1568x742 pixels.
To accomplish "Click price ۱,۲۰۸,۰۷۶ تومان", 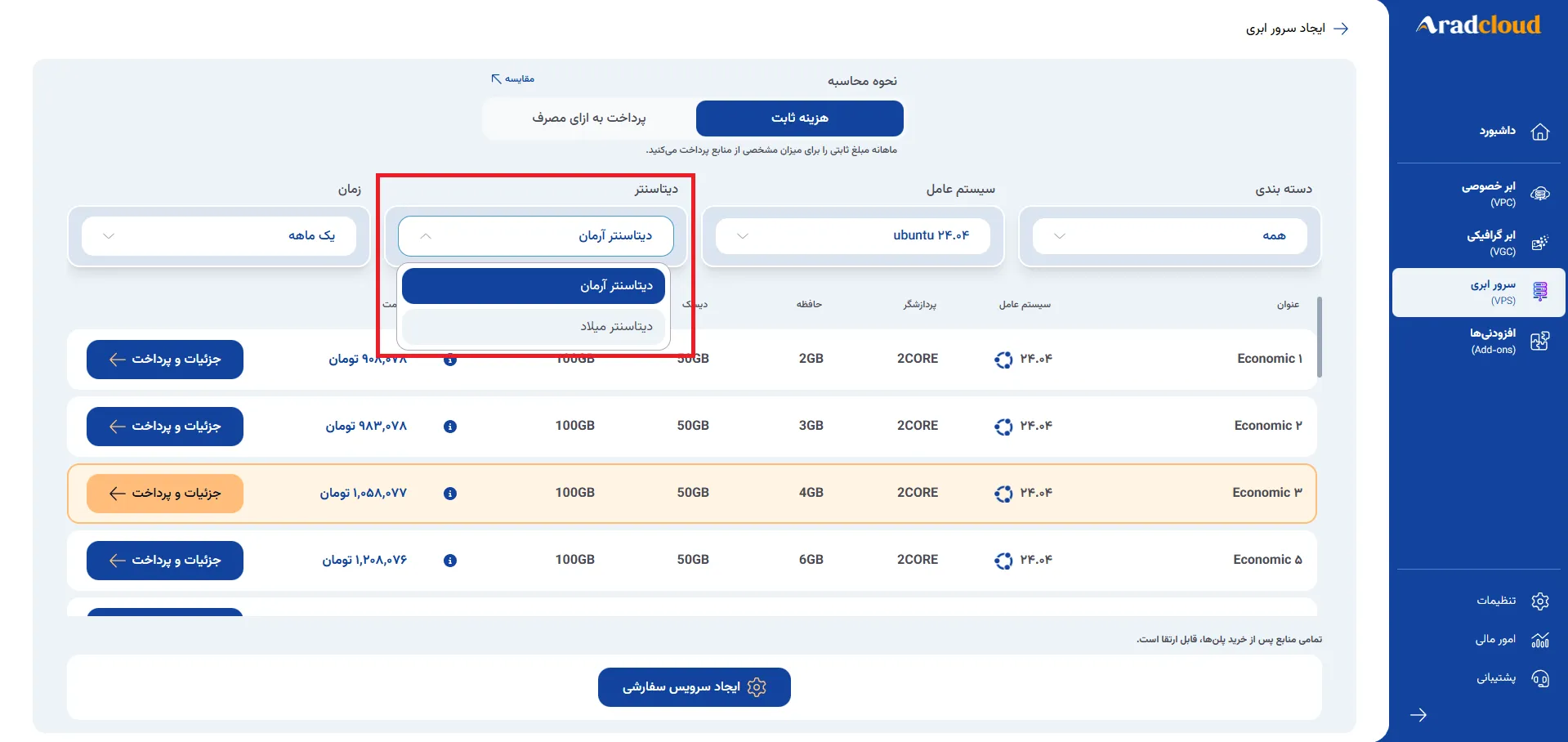I will [x=364, y=560].
